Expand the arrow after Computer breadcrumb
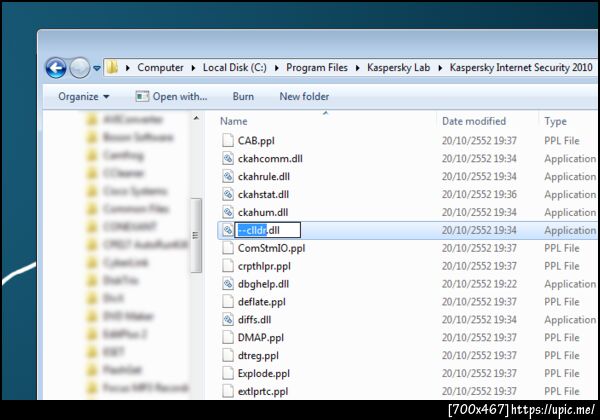600x420 pixels. (193, 68)
